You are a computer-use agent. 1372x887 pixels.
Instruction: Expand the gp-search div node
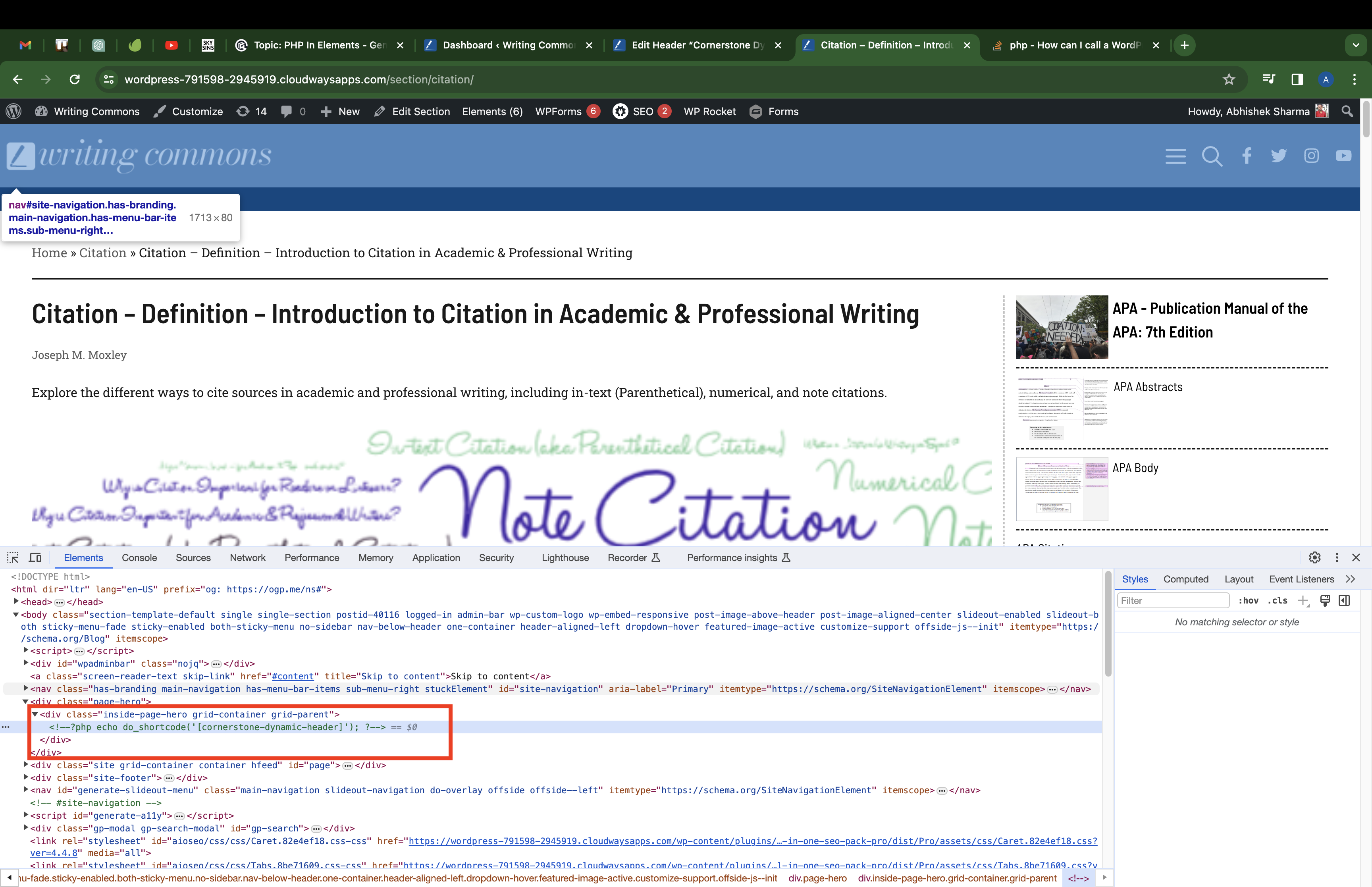[x=25, y=828]
